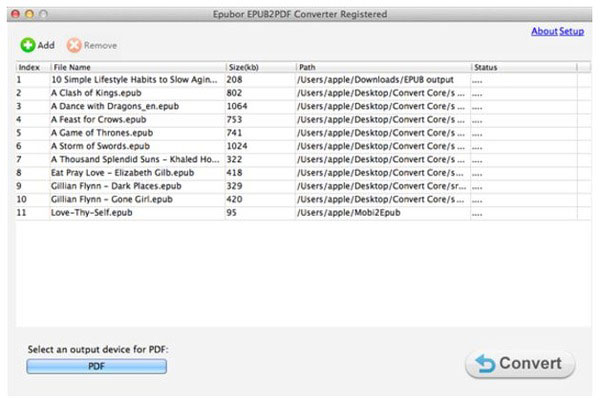
Task: Click size value 420
Action: (234, 199)
